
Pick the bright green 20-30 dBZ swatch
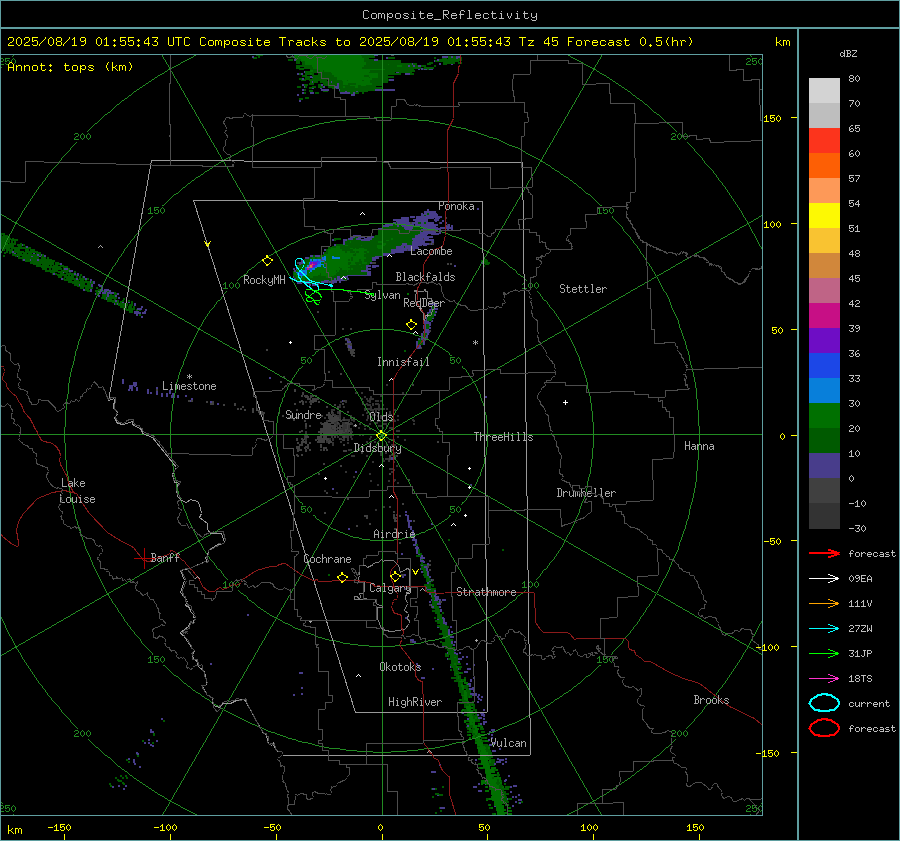click(x=824, y=416)
